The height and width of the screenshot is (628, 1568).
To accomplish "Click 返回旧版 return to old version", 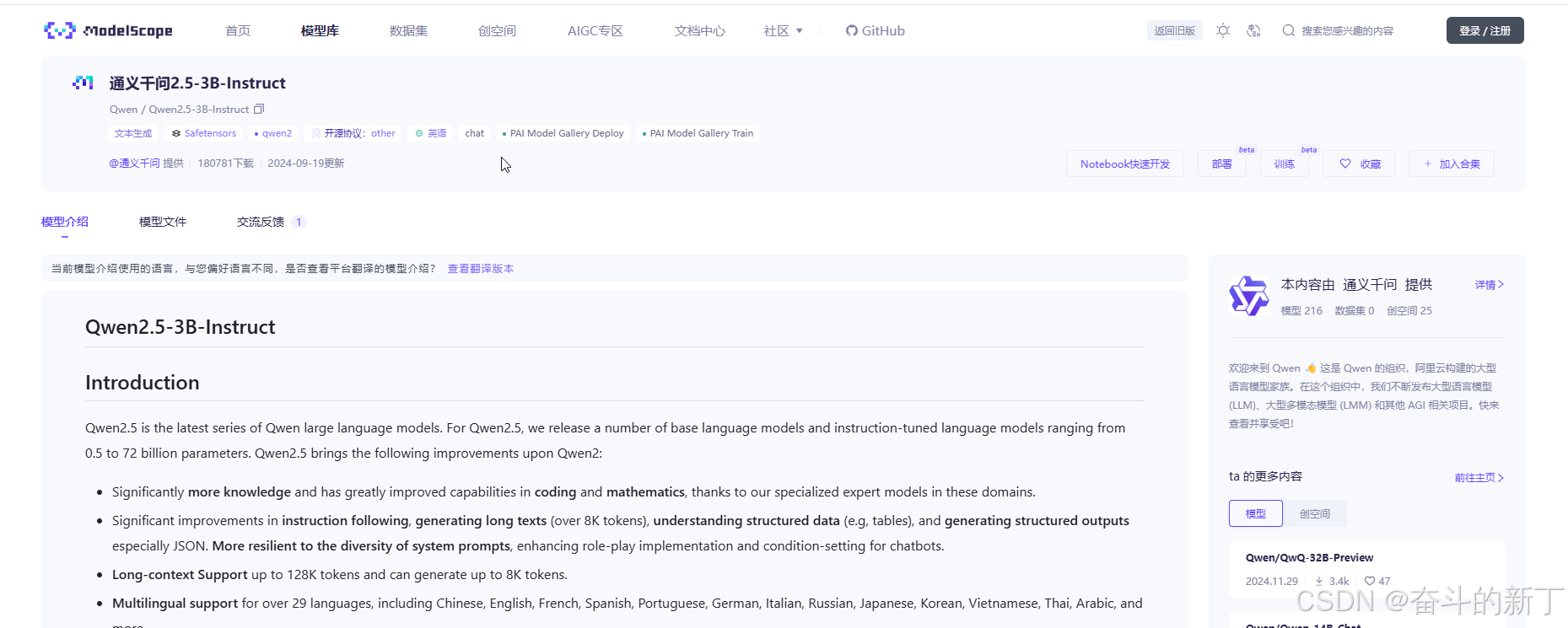I will (1174, 30).
